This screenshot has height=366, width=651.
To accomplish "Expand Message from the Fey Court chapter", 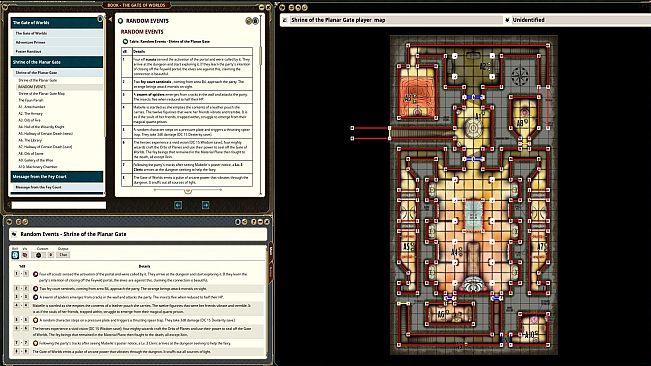I will (57, 177).
